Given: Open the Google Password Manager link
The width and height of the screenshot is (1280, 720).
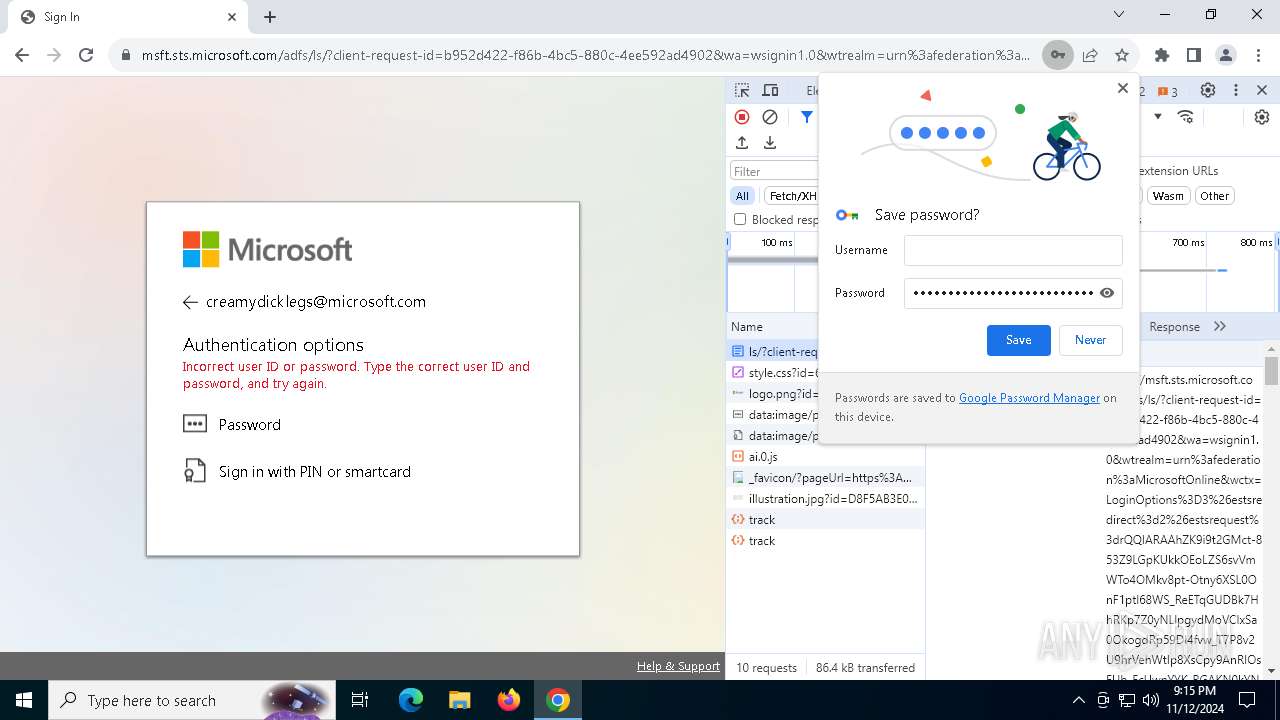Looking at the screenshot, I should (x=1029, y=398).
